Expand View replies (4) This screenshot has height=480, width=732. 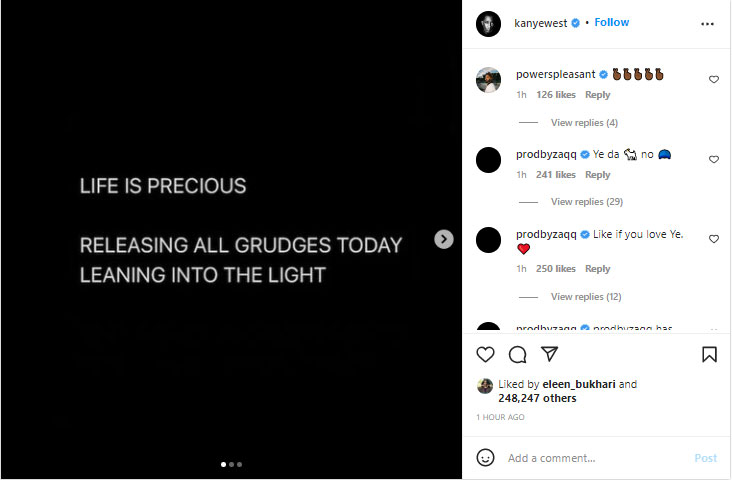(584, 123)
